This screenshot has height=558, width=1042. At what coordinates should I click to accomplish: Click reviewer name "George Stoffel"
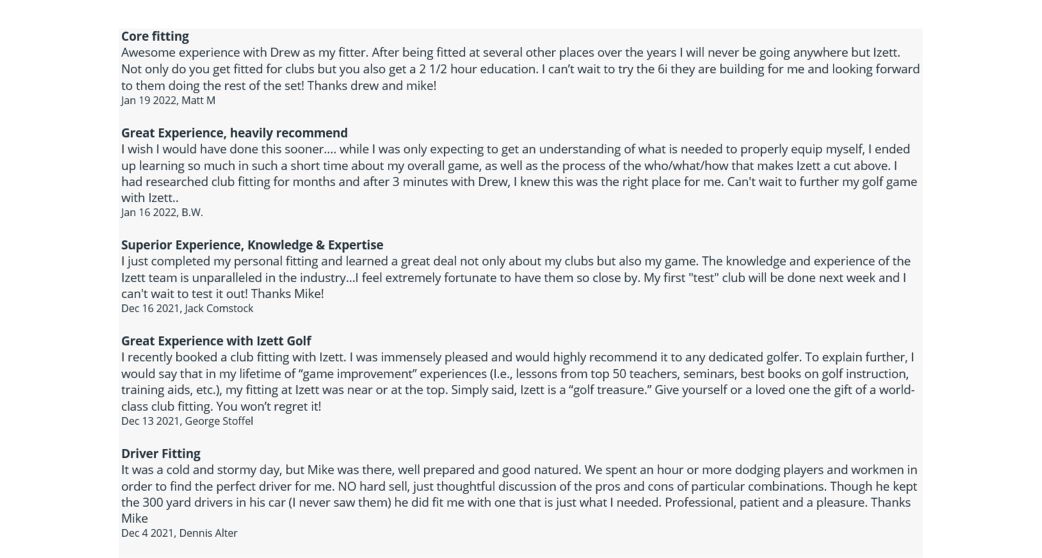(219, 422)
